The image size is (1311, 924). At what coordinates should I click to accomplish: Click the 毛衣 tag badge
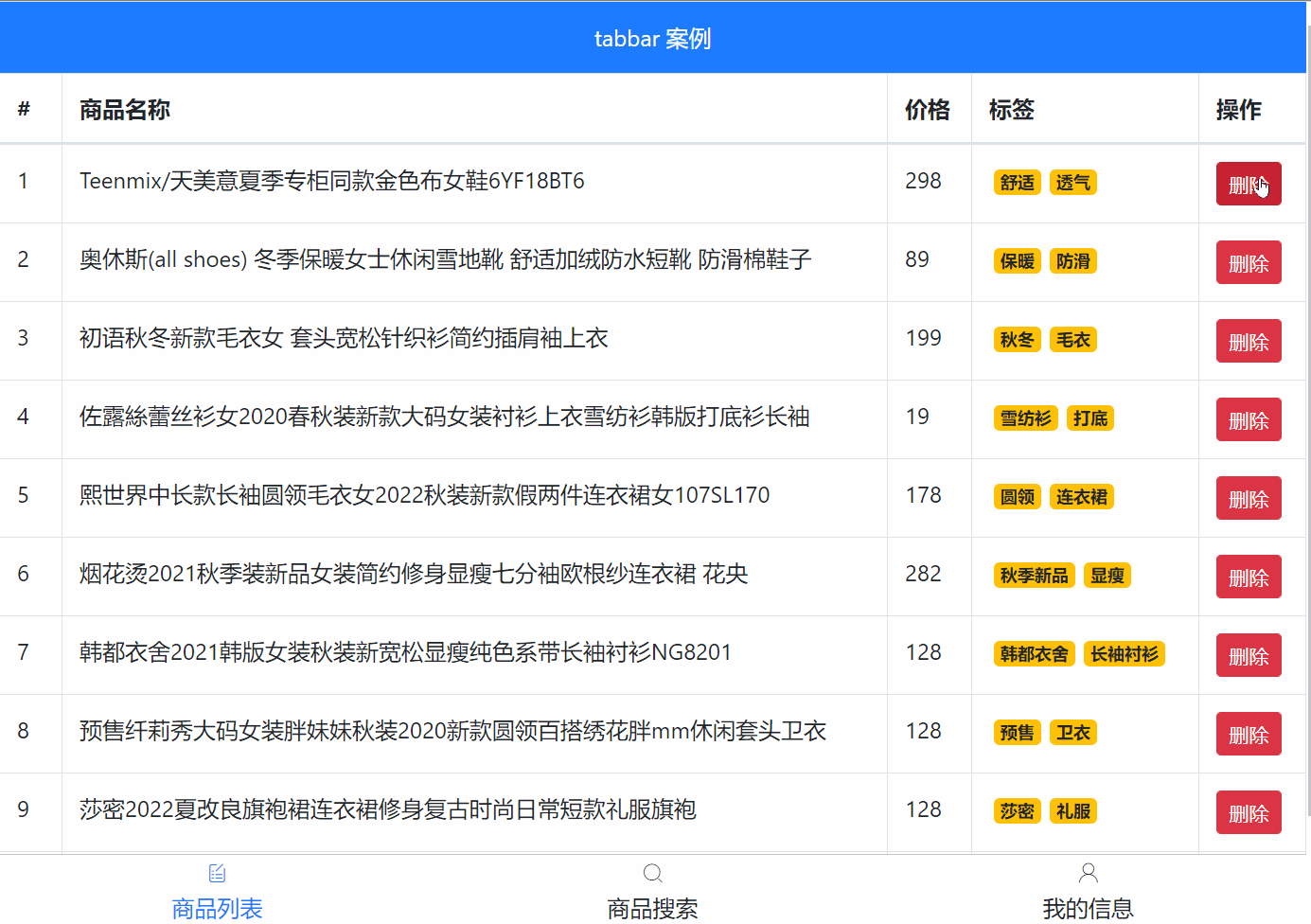coord(1073,340)
